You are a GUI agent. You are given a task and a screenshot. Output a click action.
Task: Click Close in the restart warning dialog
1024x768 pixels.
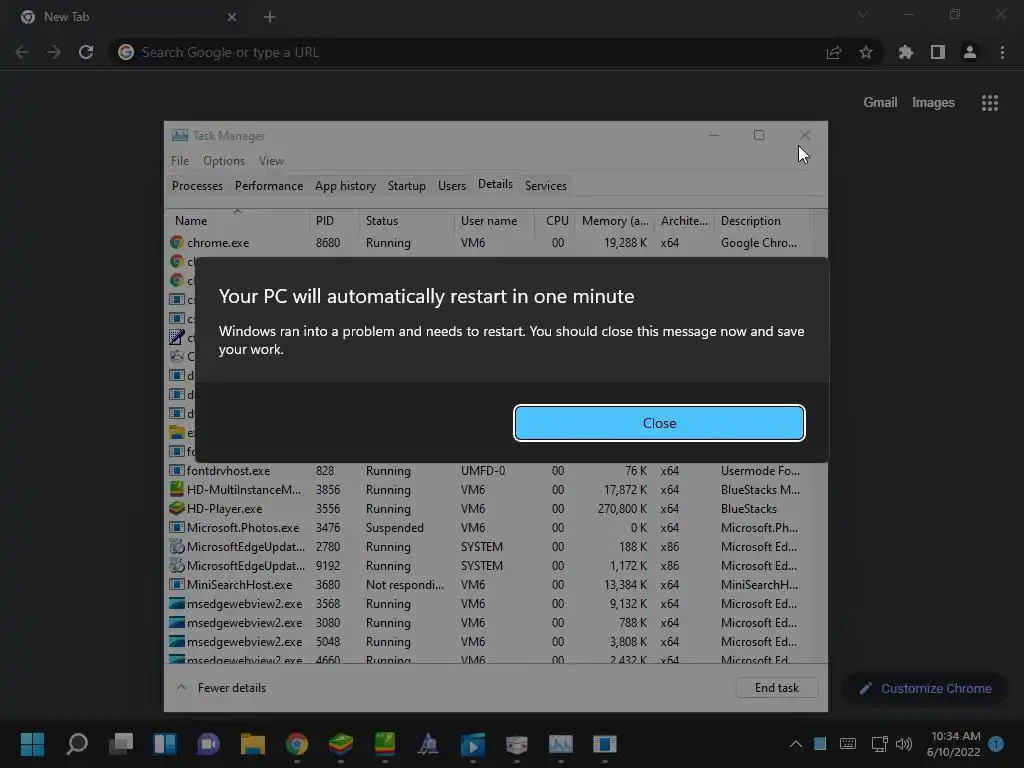pos(659,423)
